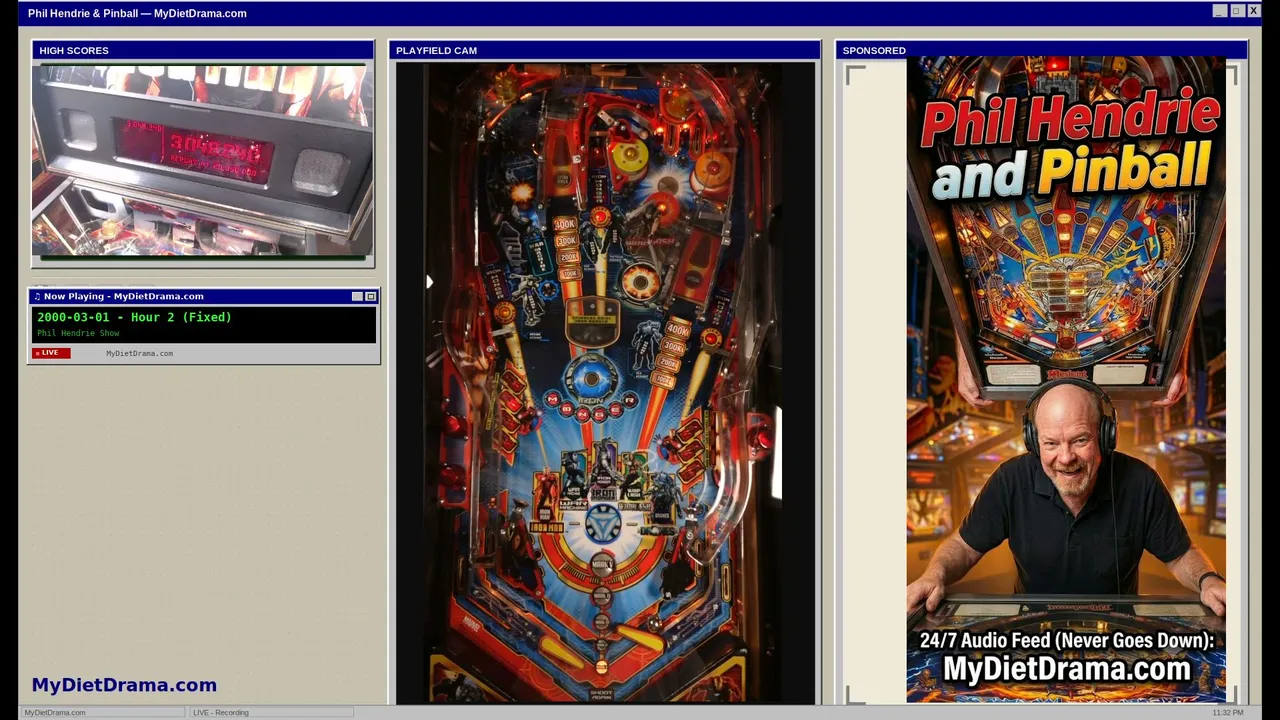Image resolution: width=1280 pixels, height=720 pixels.
Task: Click the PLAYFIELD CAM panel header
Action: [x=605, y=50]
